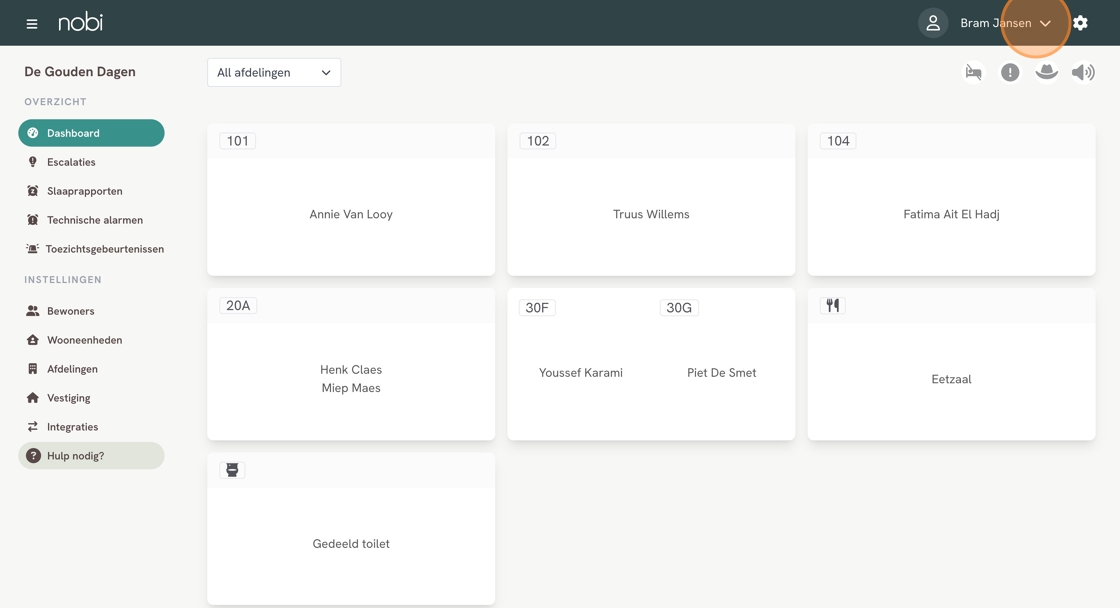Screen dimensions: 1120x608
Task: Open the hamburger navigation menu
Action: point(32,23)
